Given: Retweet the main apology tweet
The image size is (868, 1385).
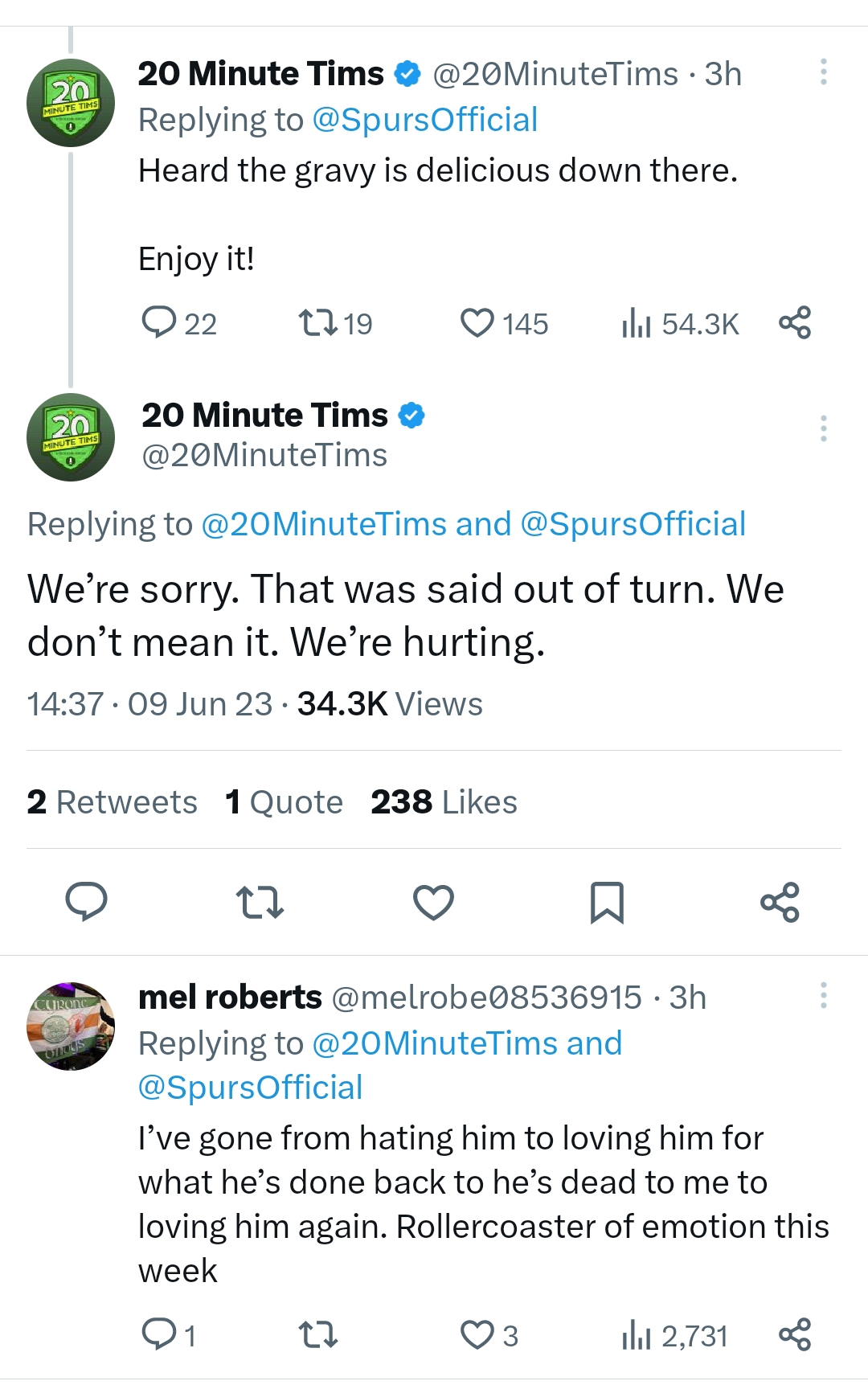Looking at the screenshot, I should point(260,902).
